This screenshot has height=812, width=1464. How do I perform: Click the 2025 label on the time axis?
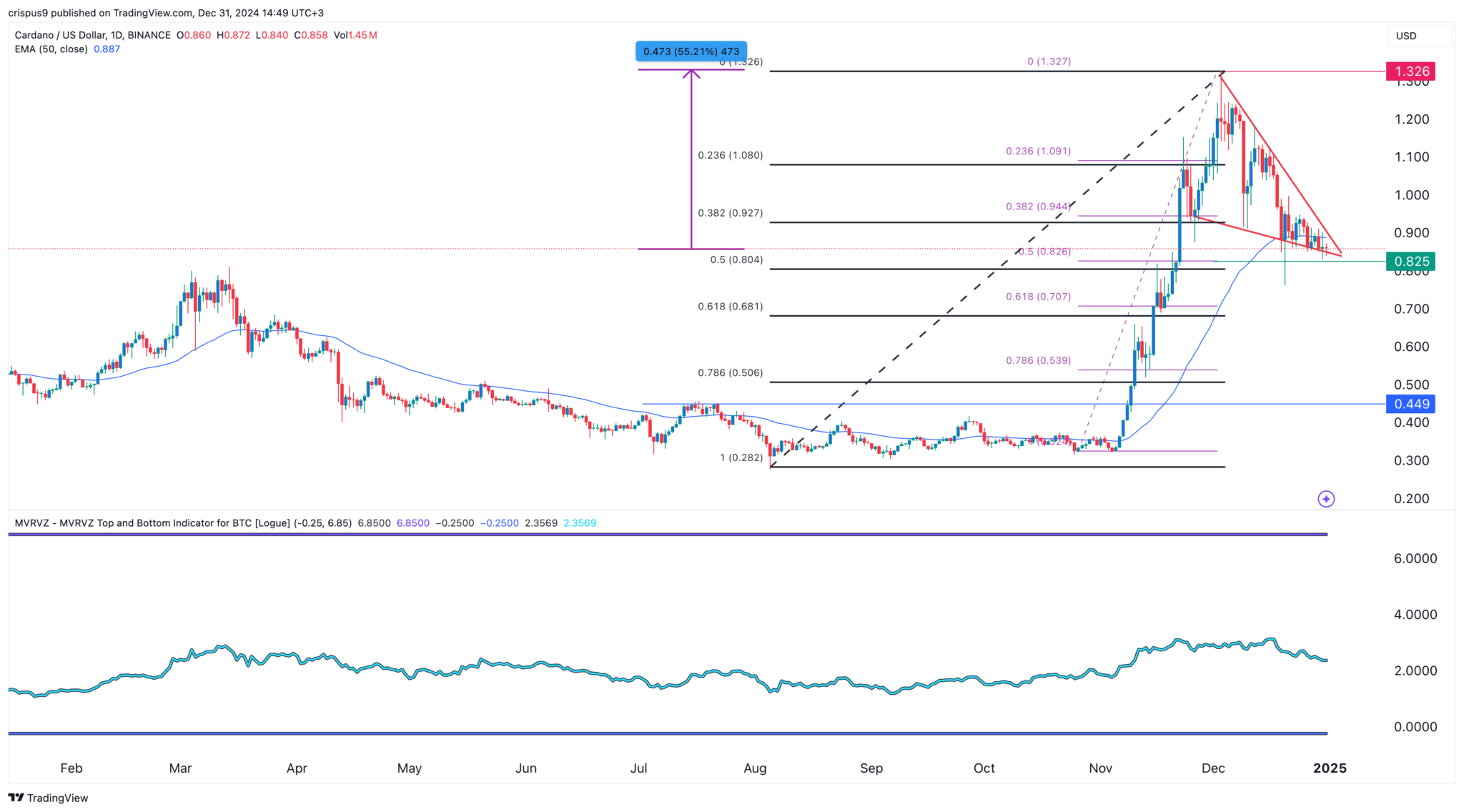click(1330, 768)
